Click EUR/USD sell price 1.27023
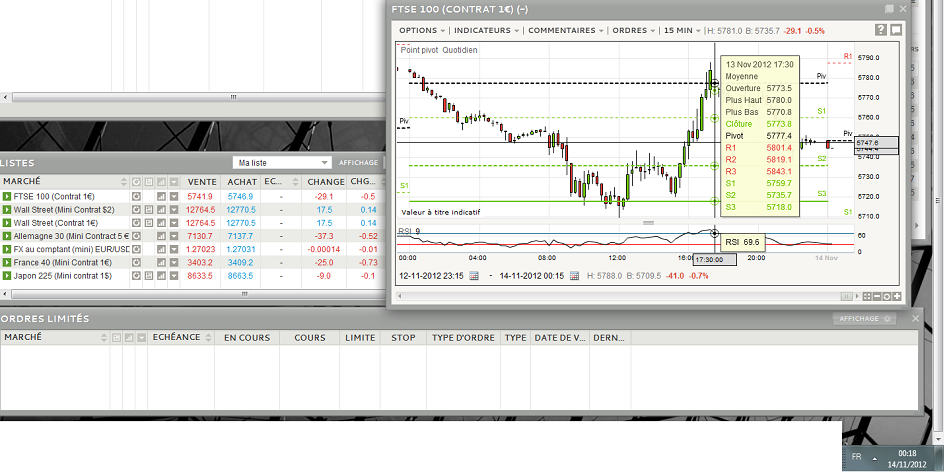Image resolution: width=945 pixels, height=472 pixels. click(200, 250)
